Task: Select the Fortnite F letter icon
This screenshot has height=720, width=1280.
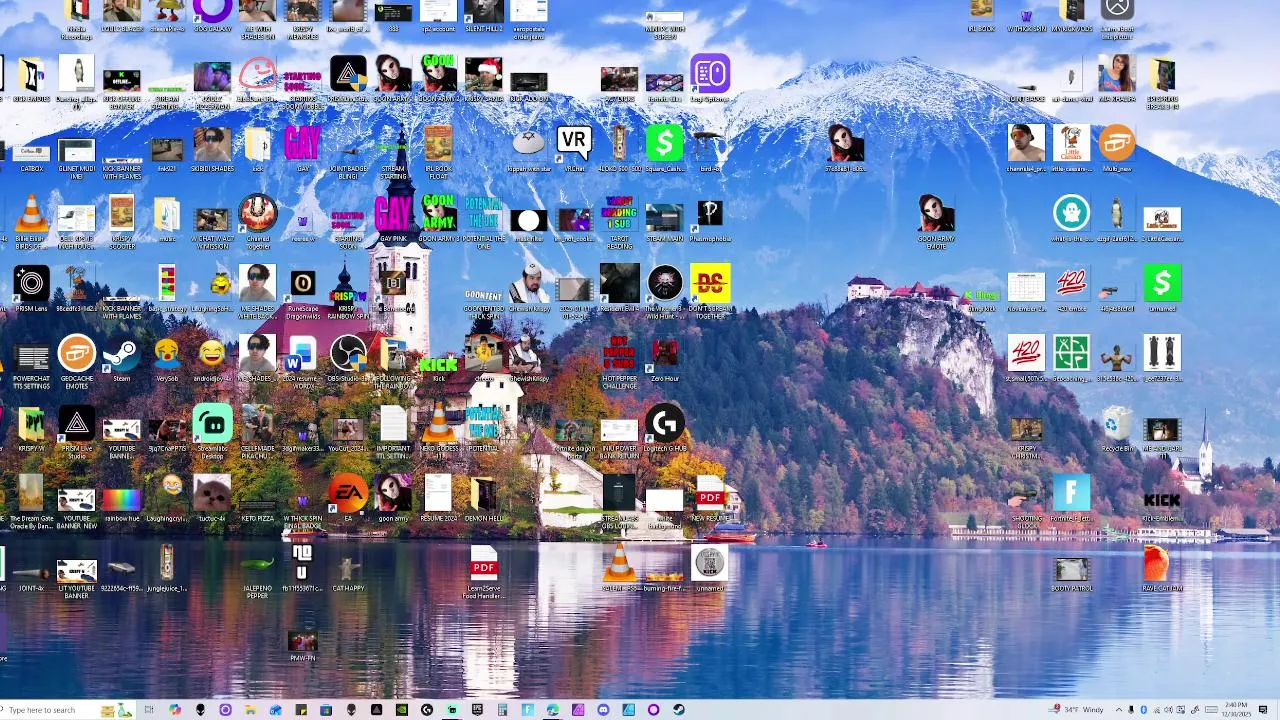Action: click(x=1071, y=498)
